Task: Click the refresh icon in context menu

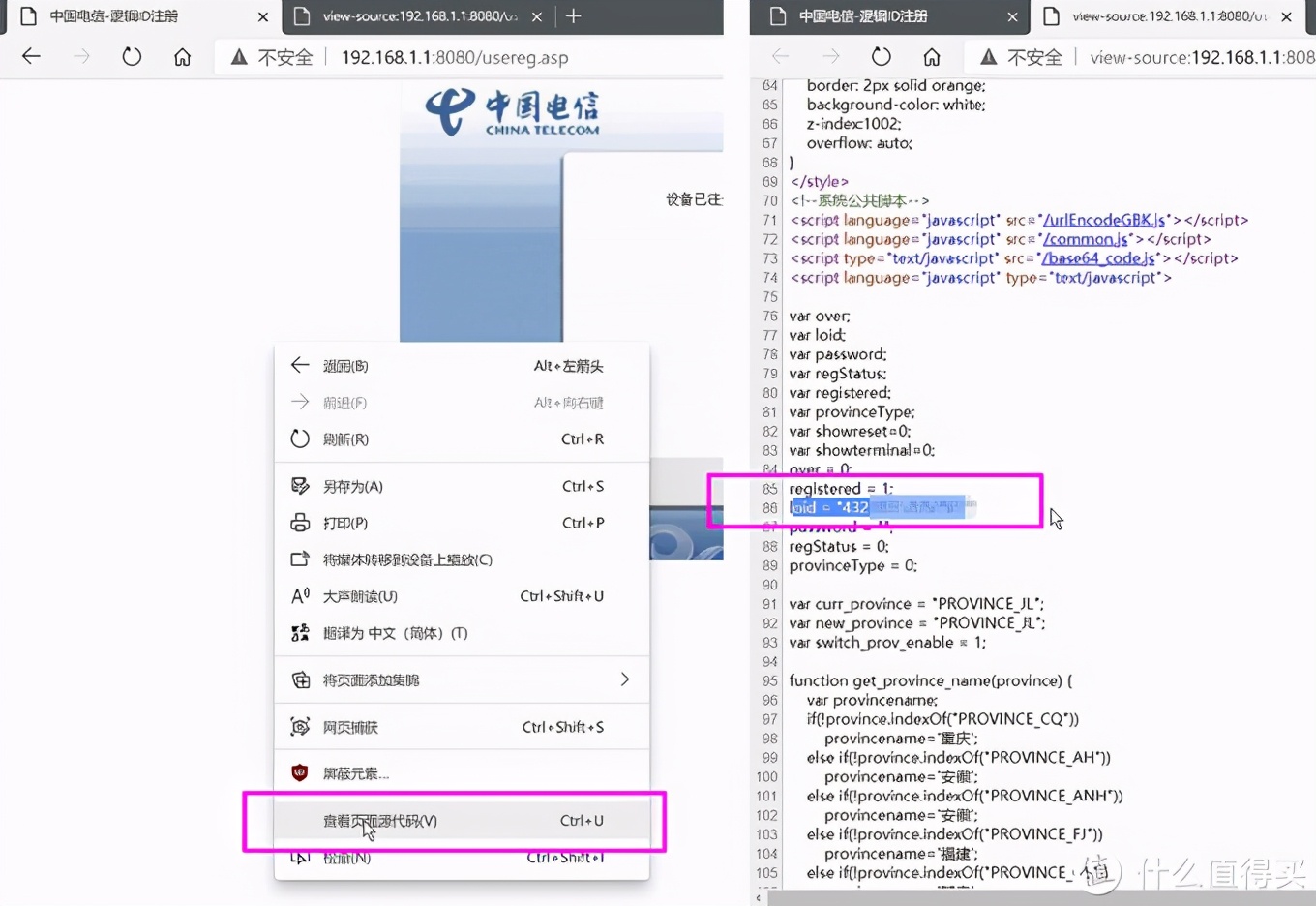Action: [x=300, y=438]
